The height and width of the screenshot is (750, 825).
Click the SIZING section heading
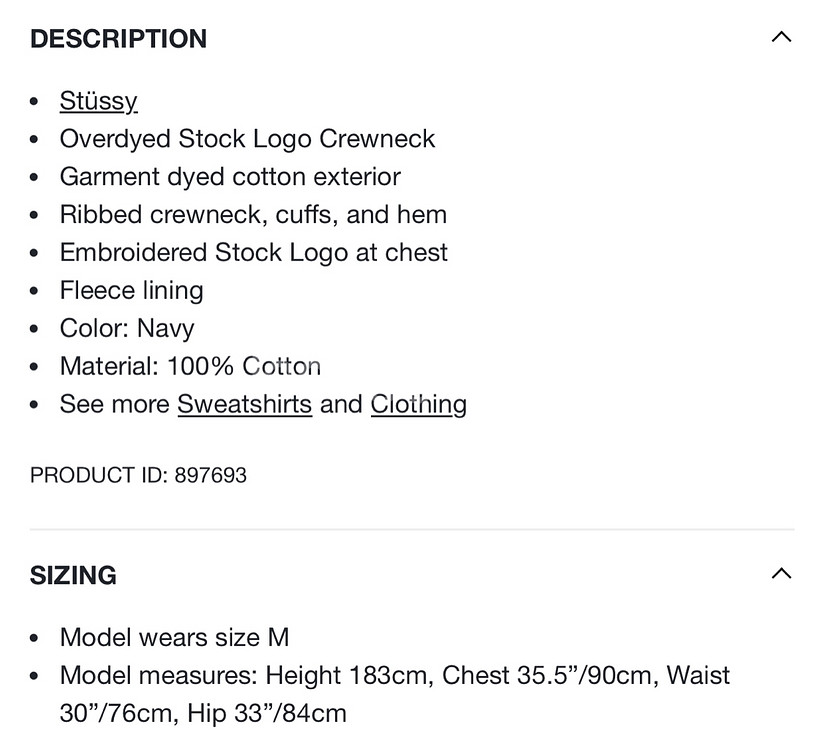pyautogui.click(x=73, y=575)
